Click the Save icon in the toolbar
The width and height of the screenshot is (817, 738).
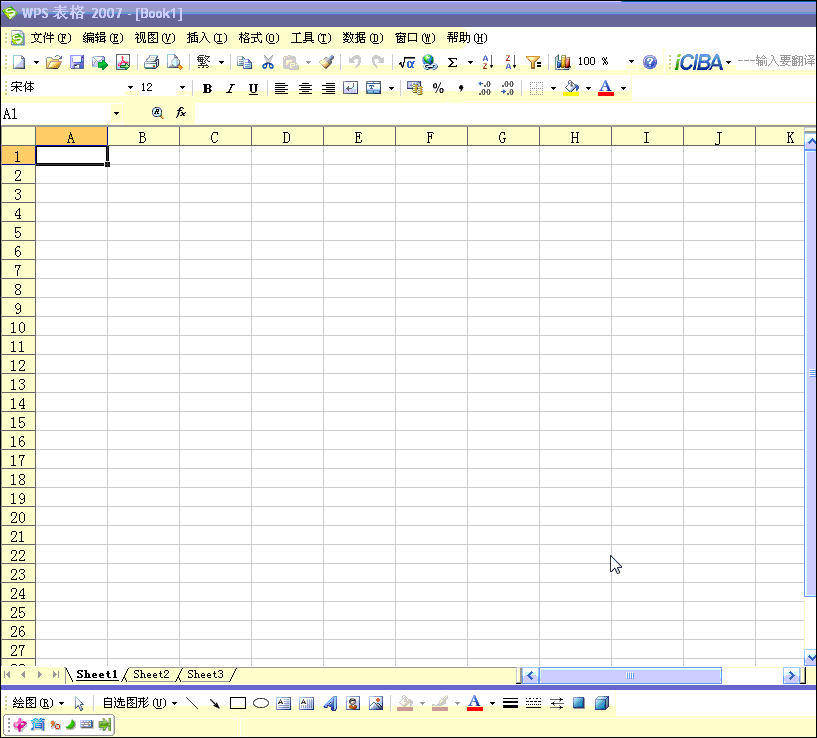(x=77, y=62)
